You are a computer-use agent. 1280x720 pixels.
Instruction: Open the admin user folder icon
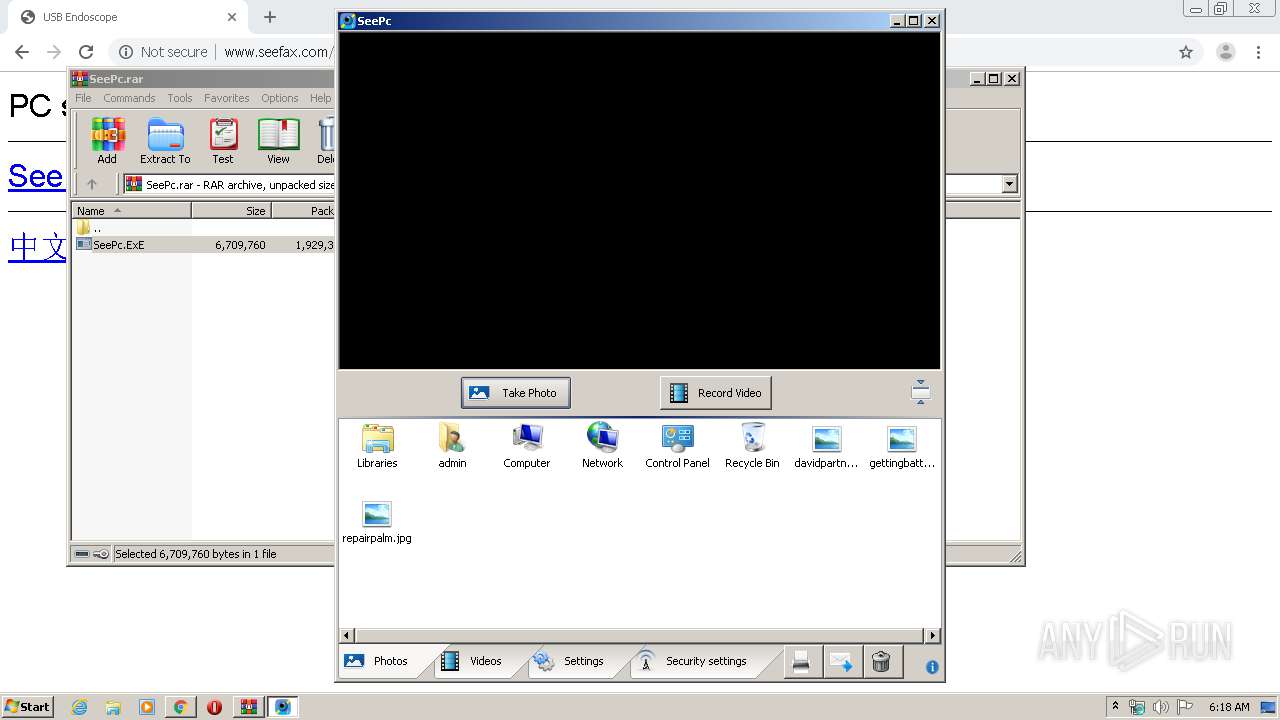click(452, 446)
